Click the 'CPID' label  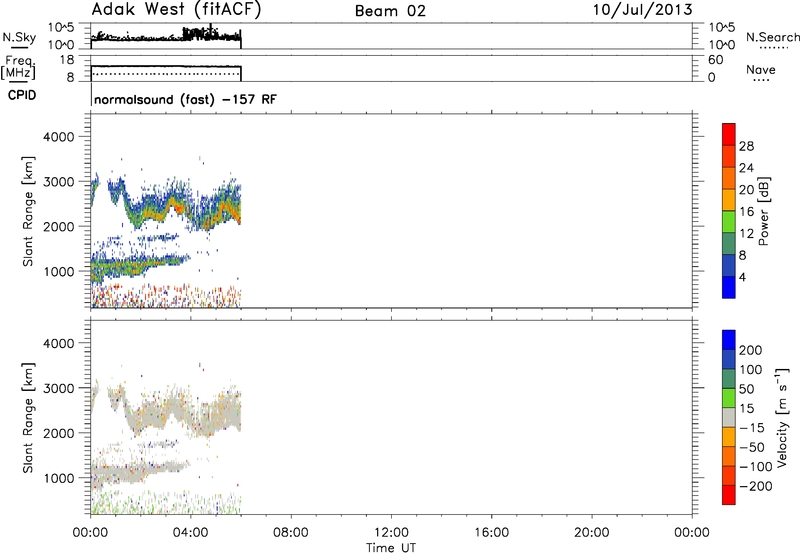pyautogui.click(x=21, y=95)
